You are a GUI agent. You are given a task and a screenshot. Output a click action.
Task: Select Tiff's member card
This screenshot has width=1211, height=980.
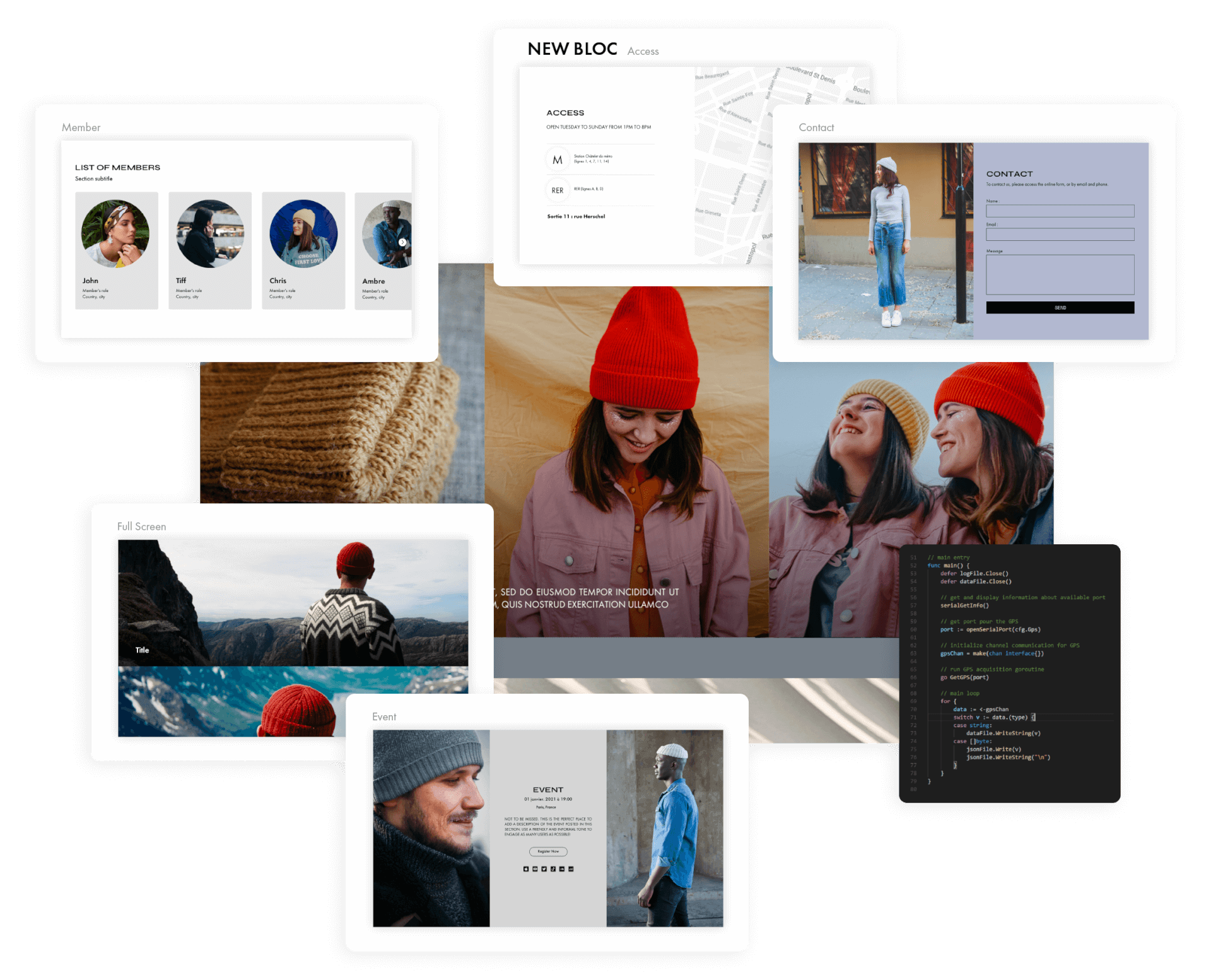point(210,250)
